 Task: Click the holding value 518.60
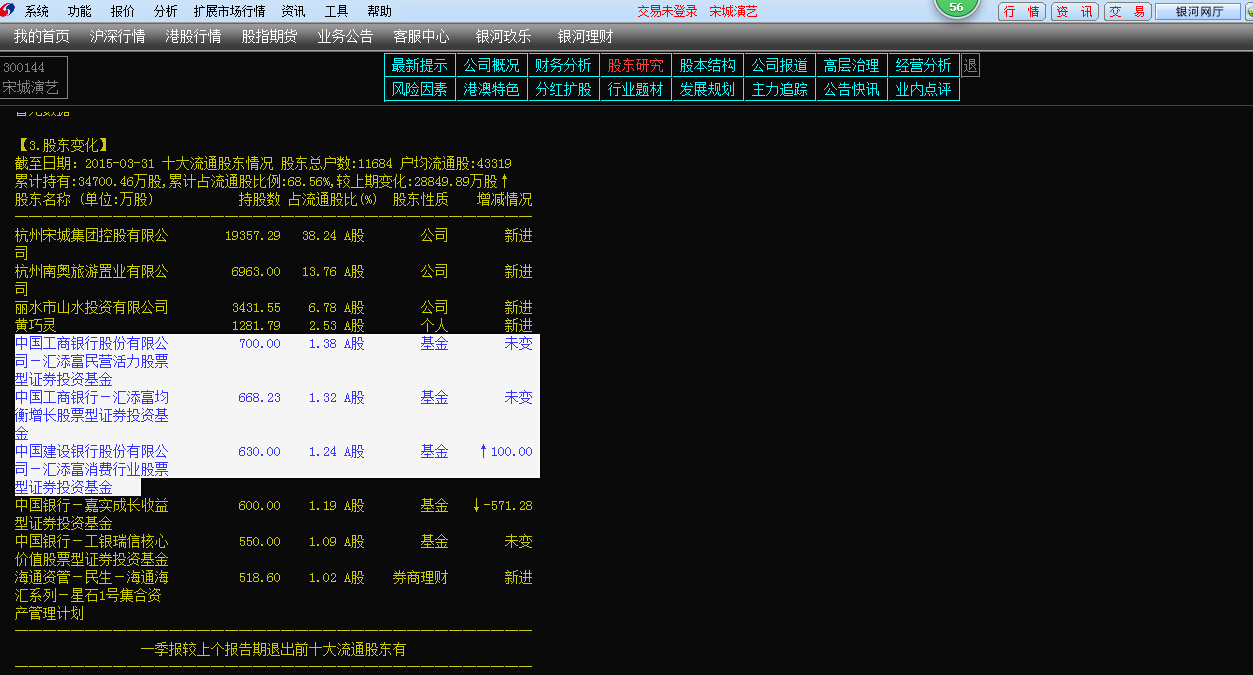[x=260, y=578]
